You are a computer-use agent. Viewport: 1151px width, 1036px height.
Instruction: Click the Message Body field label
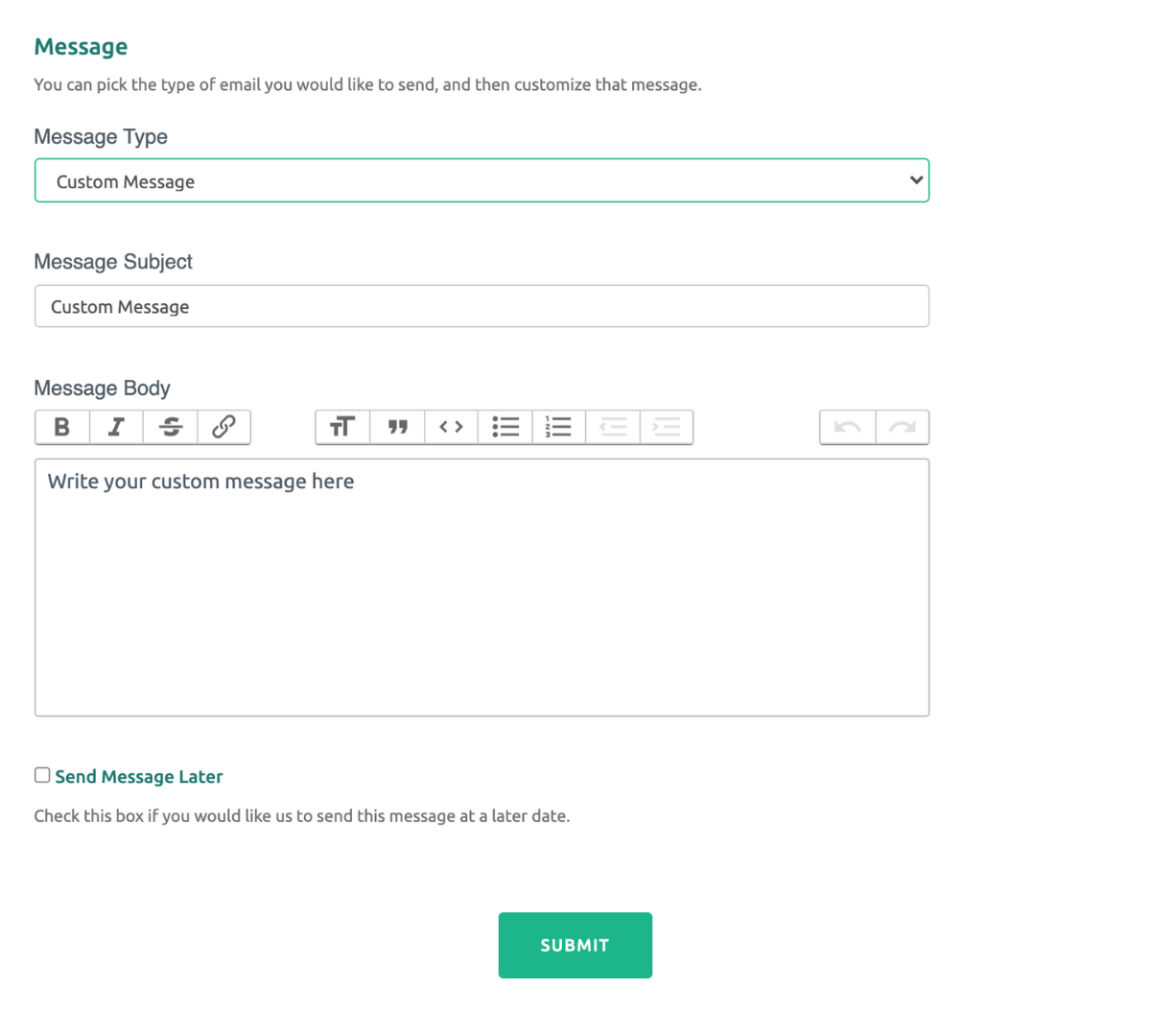point(102,388)
